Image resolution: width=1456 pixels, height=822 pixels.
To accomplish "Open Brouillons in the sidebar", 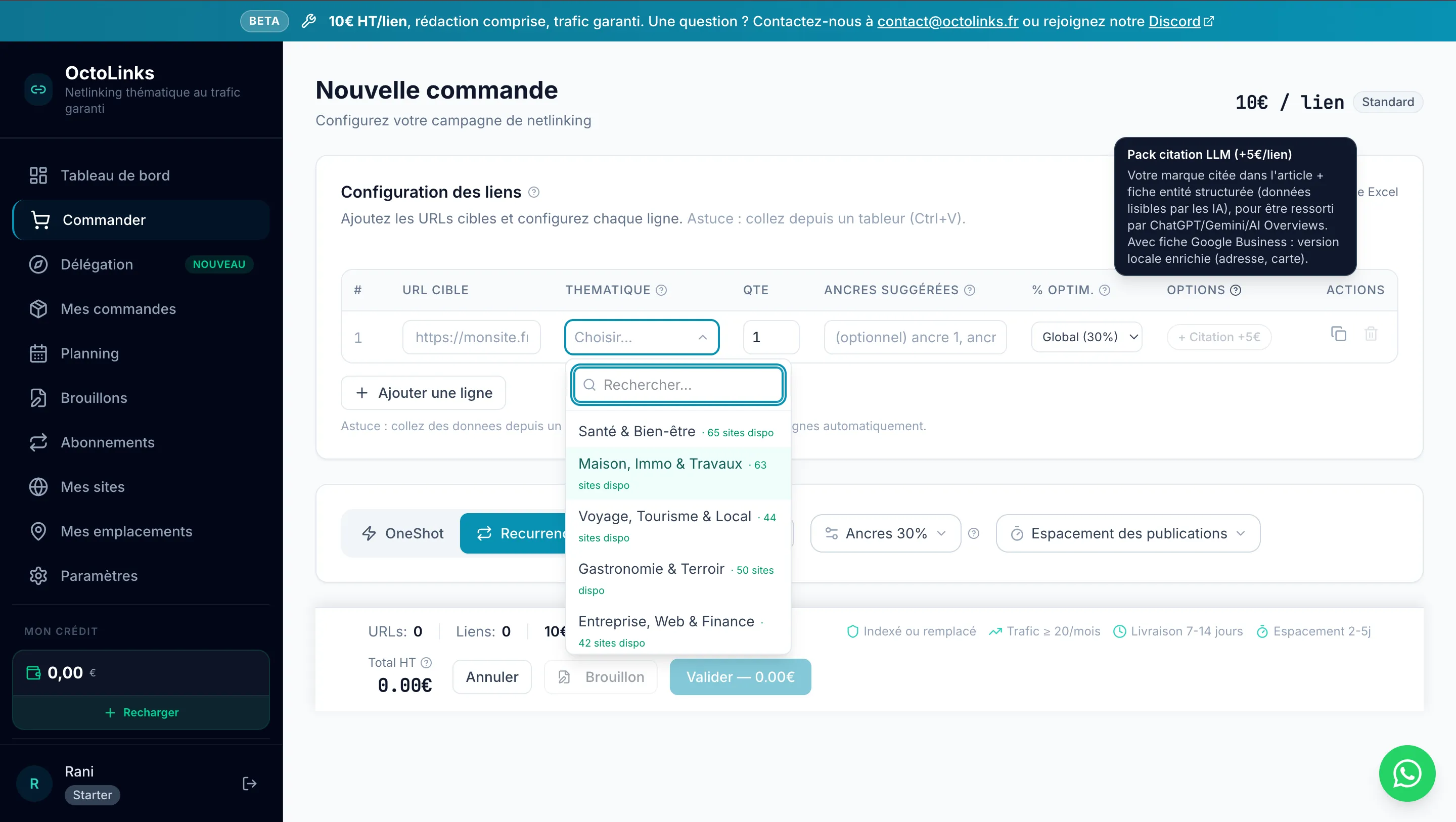I will coord(141,397).
